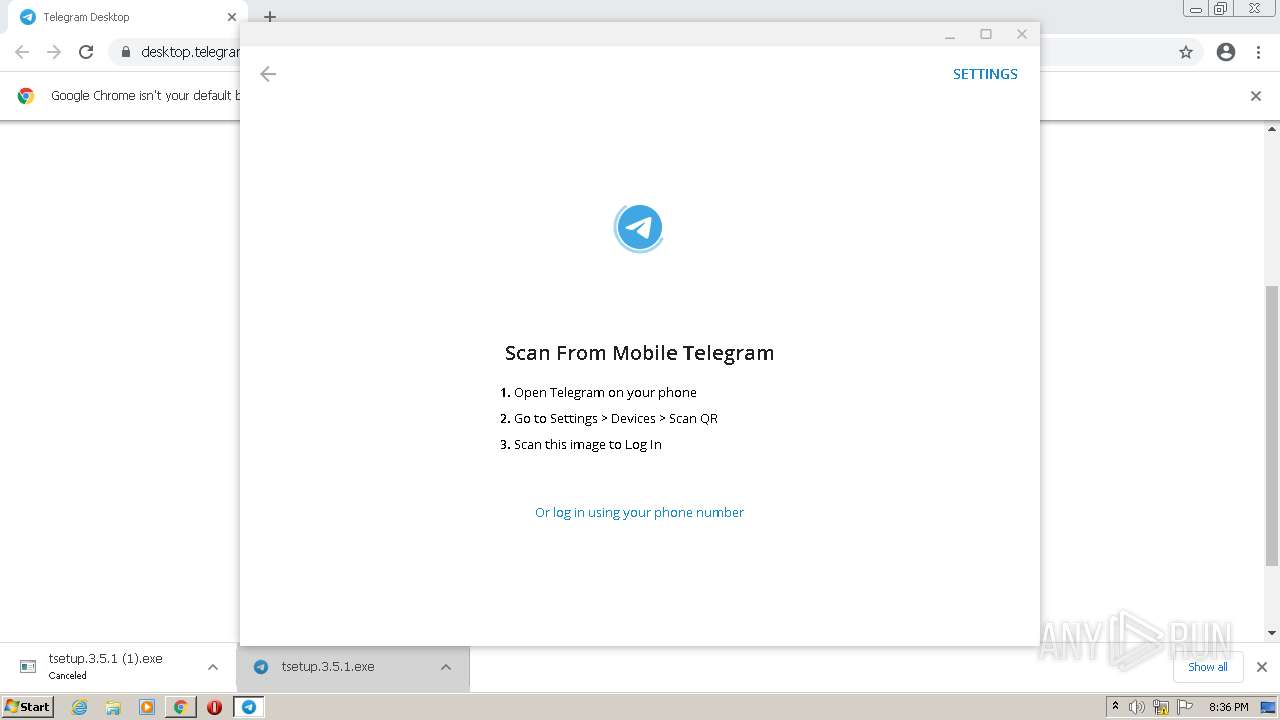Viewport: 1280px width, 720px height.
Task: Open the volume speaker tray icon
Action: point(1137,707)
